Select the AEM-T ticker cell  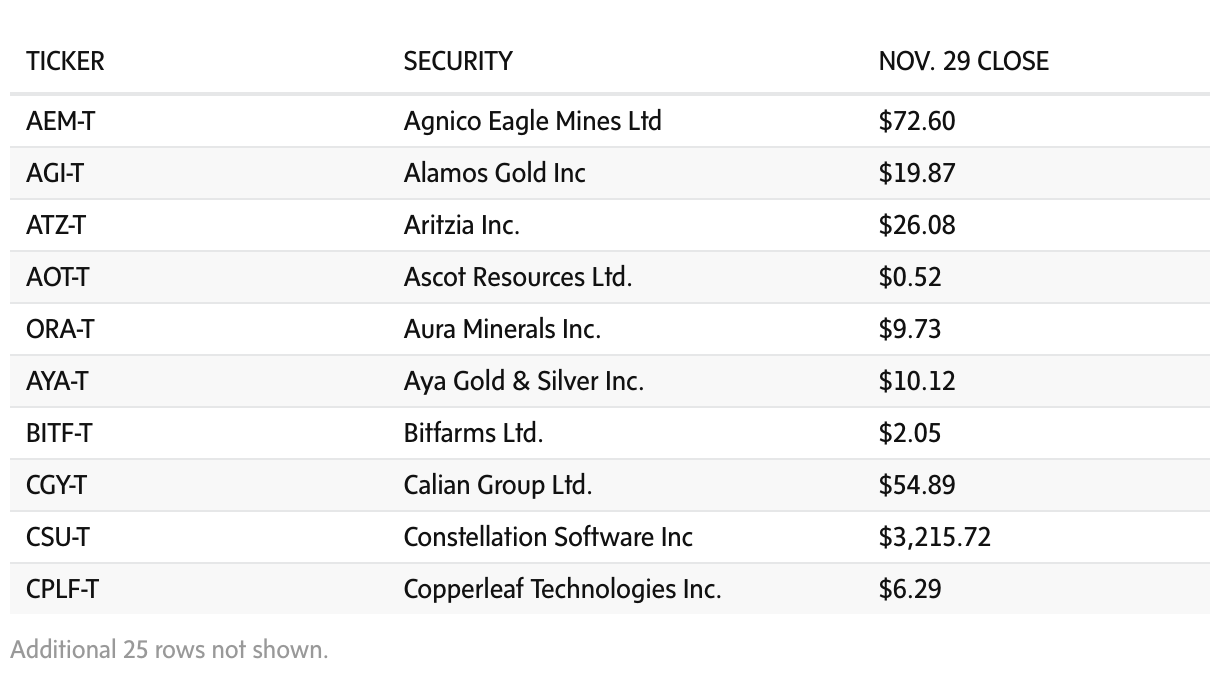(61, 121)
